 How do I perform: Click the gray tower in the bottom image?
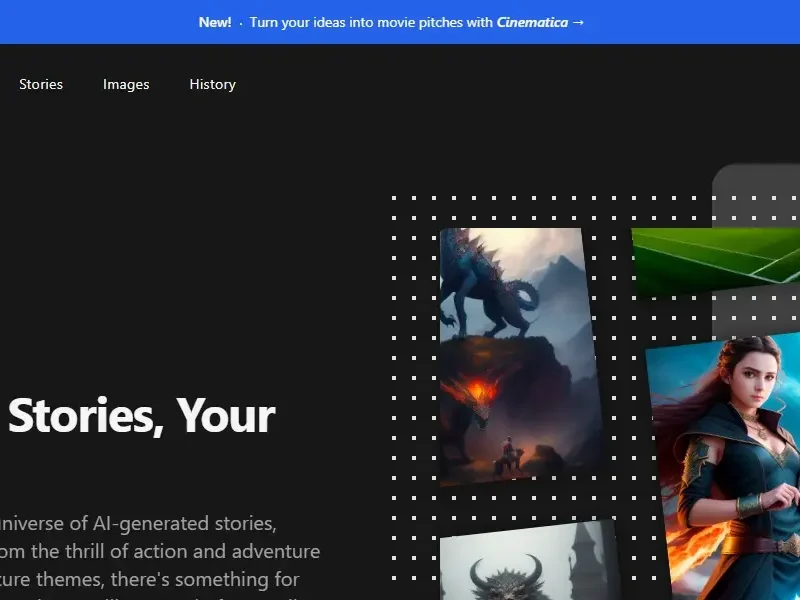[x=583, y=555]
